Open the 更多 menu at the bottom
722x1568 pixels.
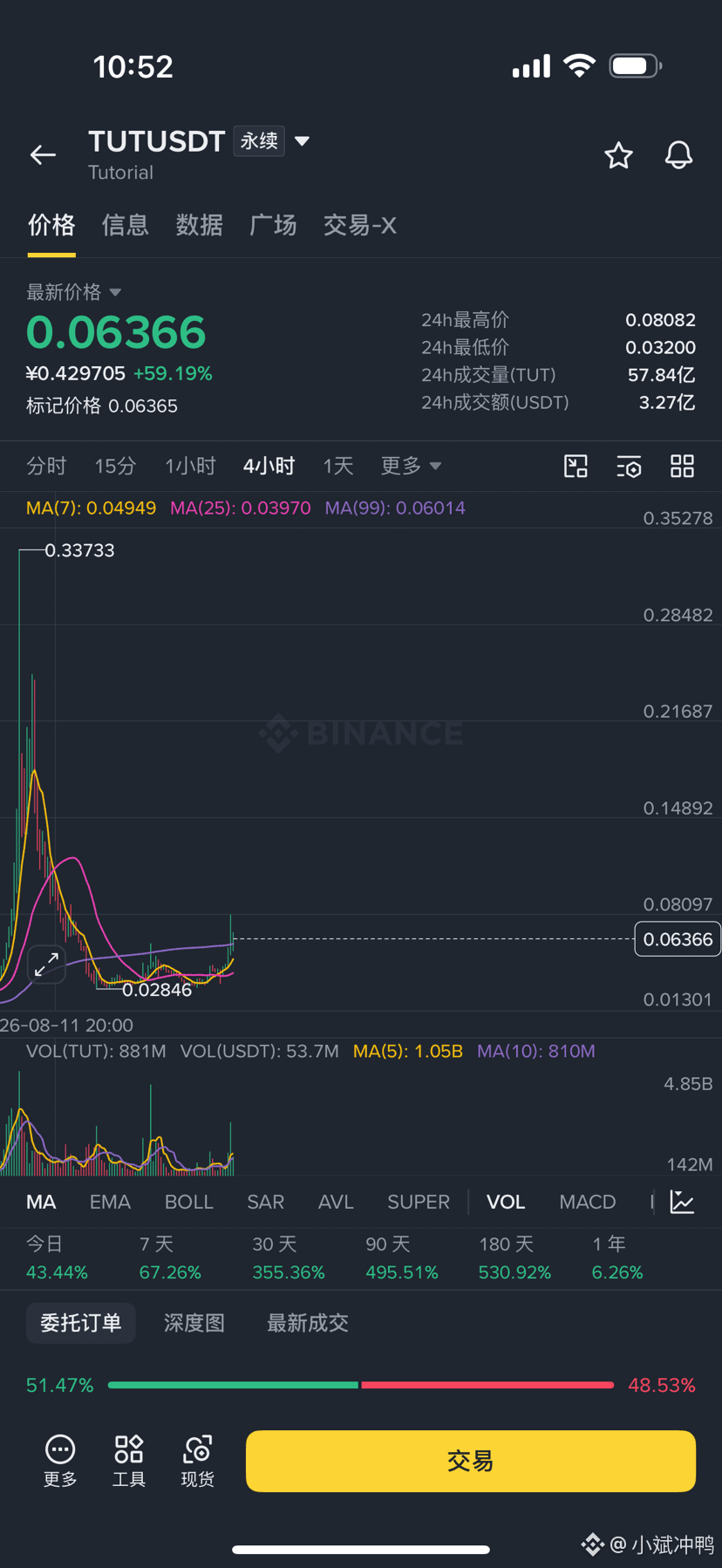(x=60, y=1461)
